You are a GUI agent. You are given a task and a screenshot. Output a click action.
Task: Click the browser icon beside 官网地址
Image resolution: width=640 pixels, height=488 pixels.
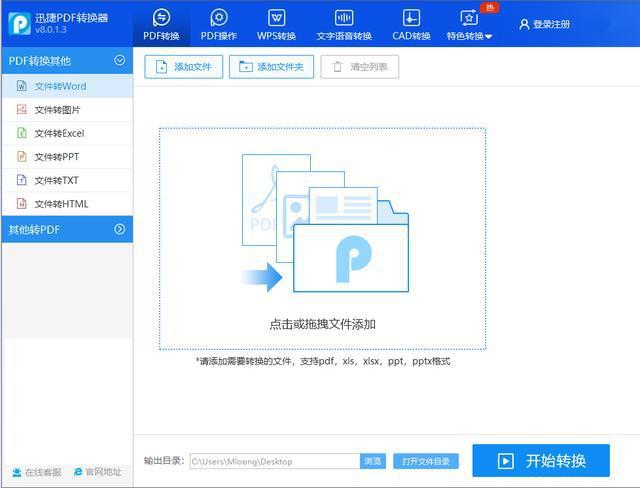[x=78, y=472]
